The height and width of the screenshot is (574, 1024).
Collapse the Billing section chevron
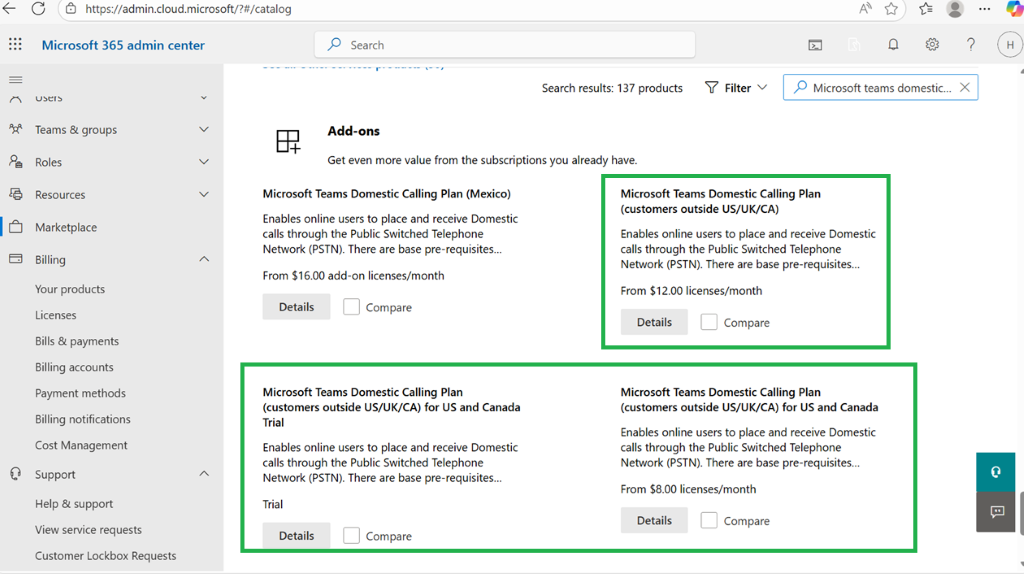(204, 259)
